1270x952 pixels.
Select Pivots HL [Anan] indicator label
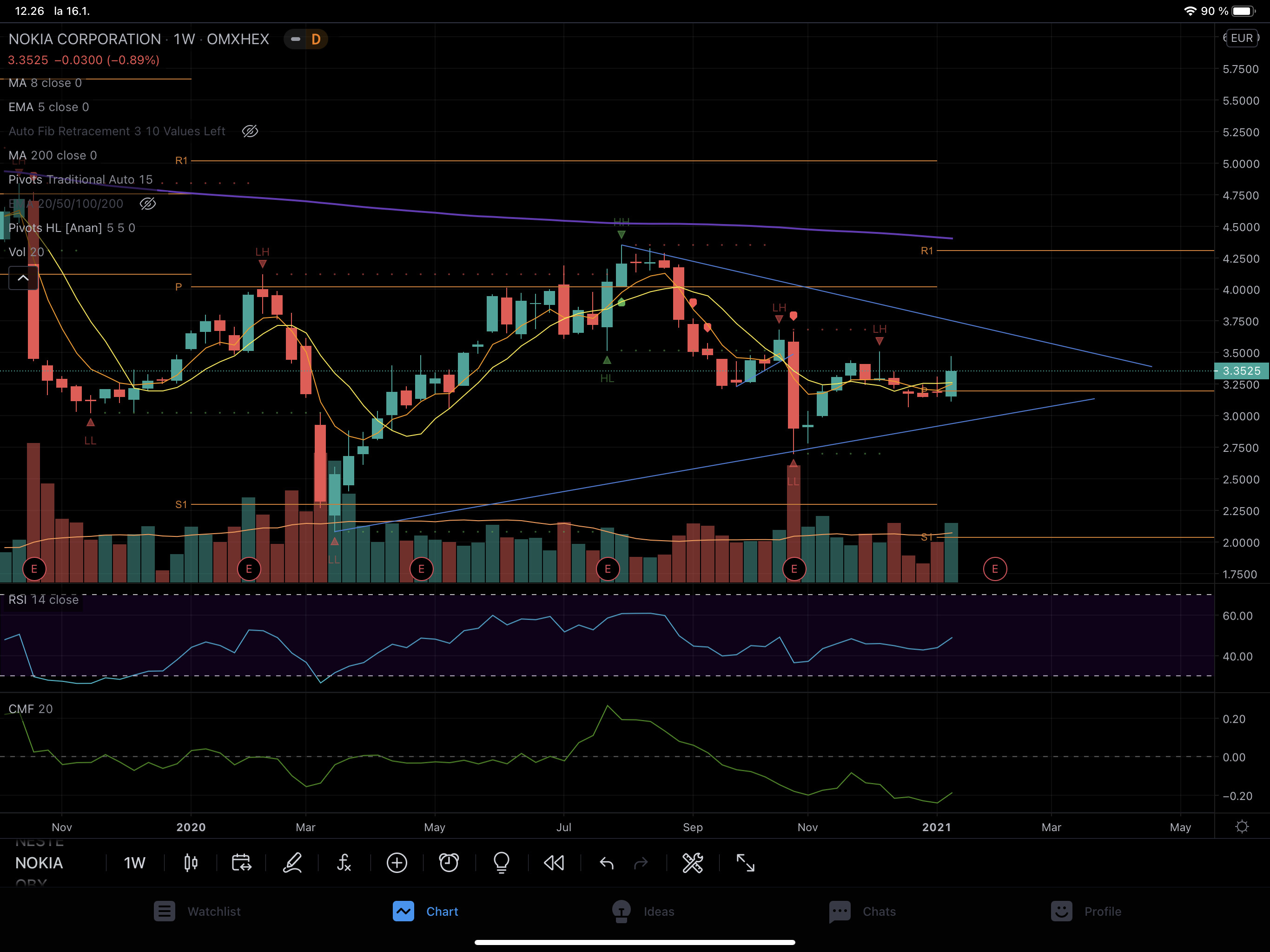[x=72, y=228]
